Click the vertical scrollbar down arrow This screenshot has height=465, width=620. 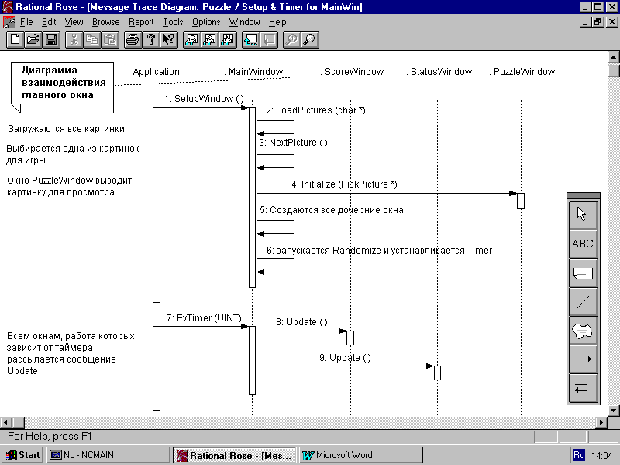click(612, 410)
